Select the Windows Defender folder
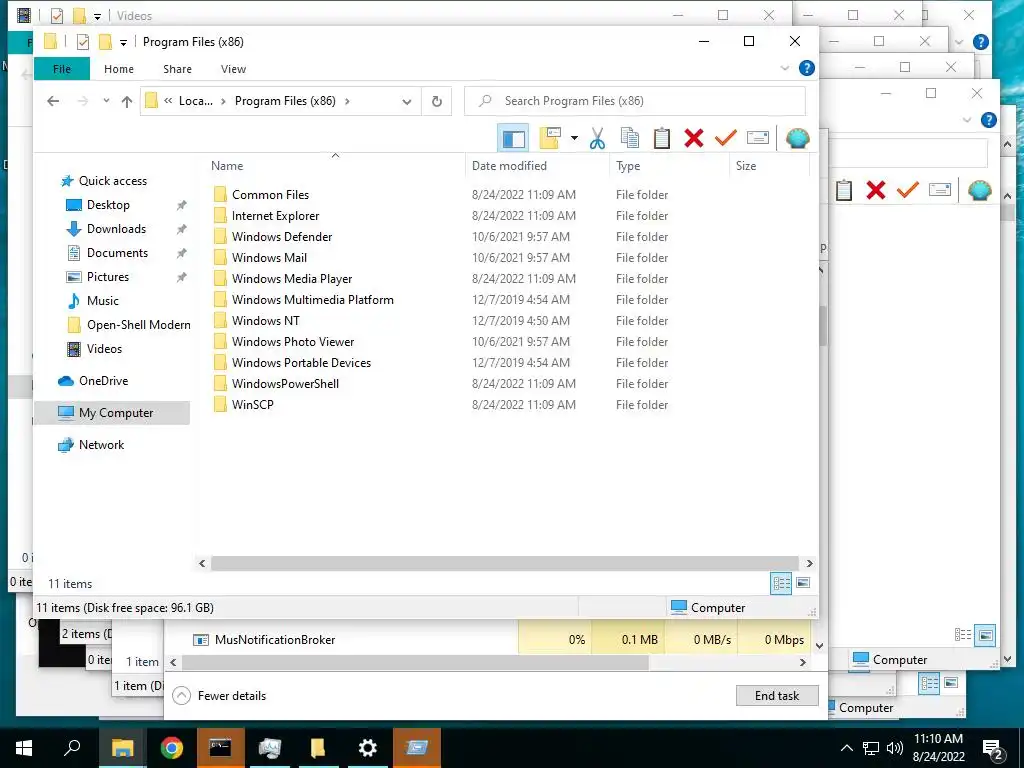Screen dimensions: 1024x768 (281, 237)
